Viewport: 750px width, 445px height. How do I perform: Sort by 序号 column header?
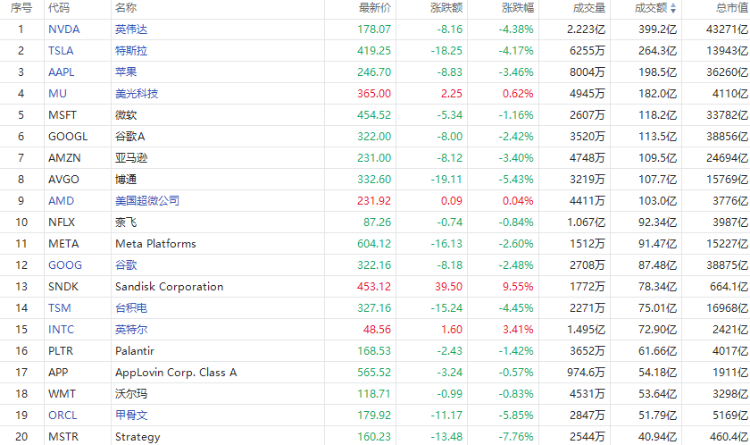pos(21,8)
